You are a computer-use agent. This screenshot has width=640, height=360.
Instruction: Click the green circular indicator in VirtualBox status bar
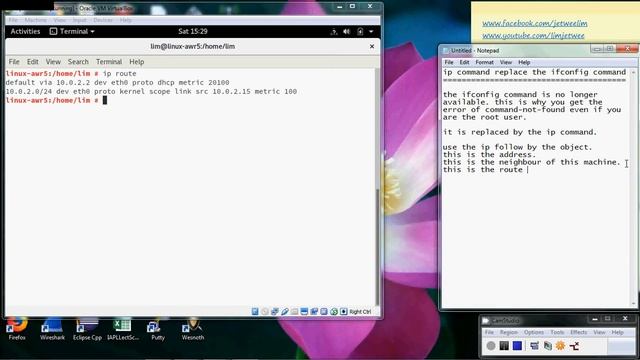coord(334,311)
